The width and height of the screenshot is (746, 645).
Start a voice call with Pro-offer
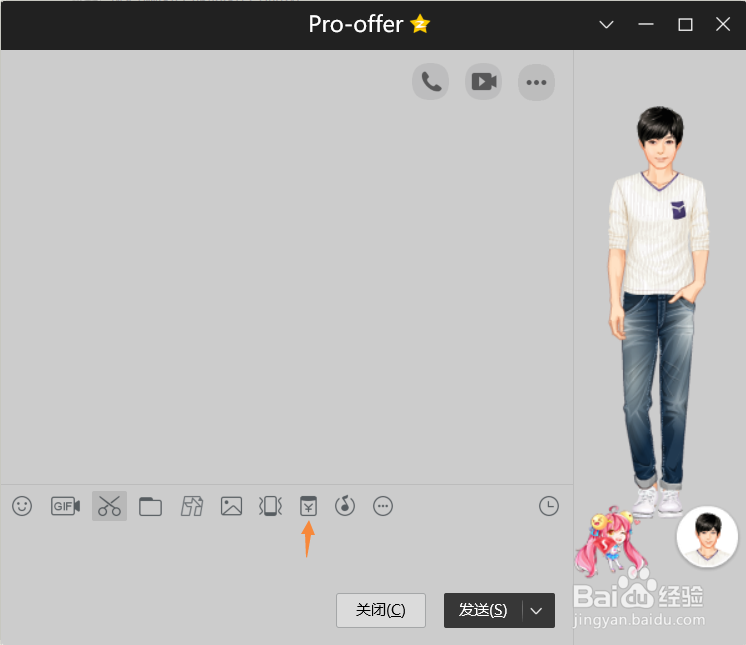[x=431, y=82]
